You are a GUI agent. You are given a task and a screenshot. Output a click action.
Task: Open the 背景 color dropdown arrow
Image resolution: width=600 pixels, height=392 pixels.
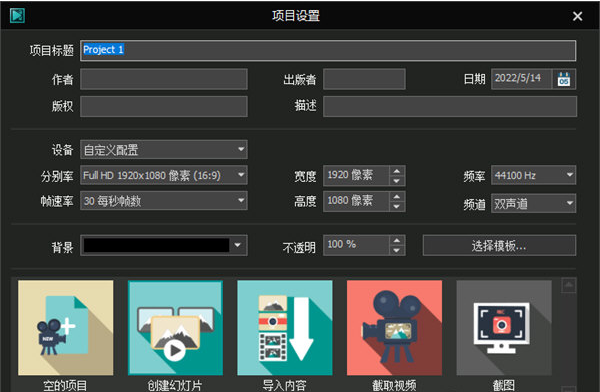click(x=238, y=245)
